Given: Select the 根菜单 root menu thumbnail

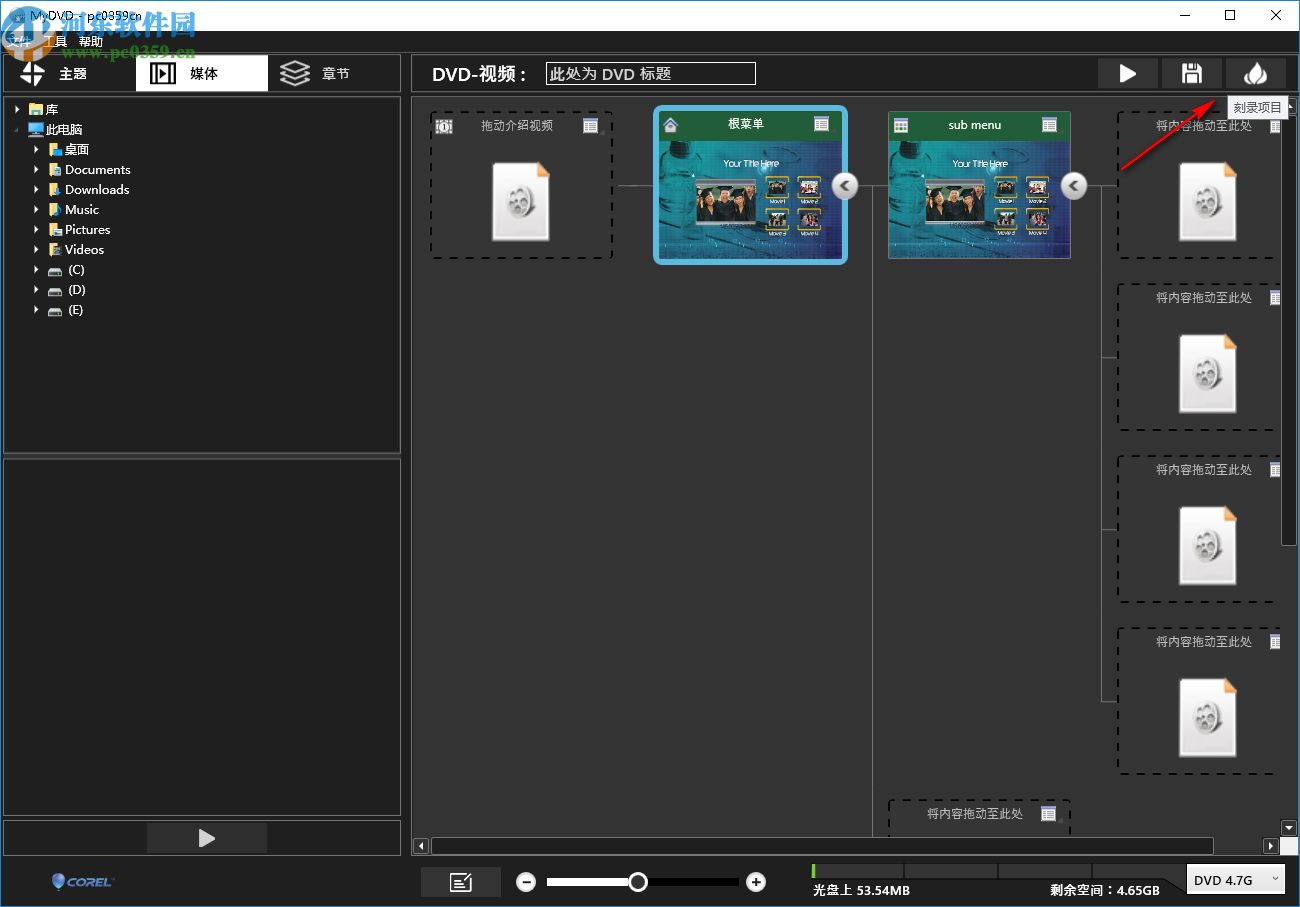Looking at the screenshot, I should point(750,200).
